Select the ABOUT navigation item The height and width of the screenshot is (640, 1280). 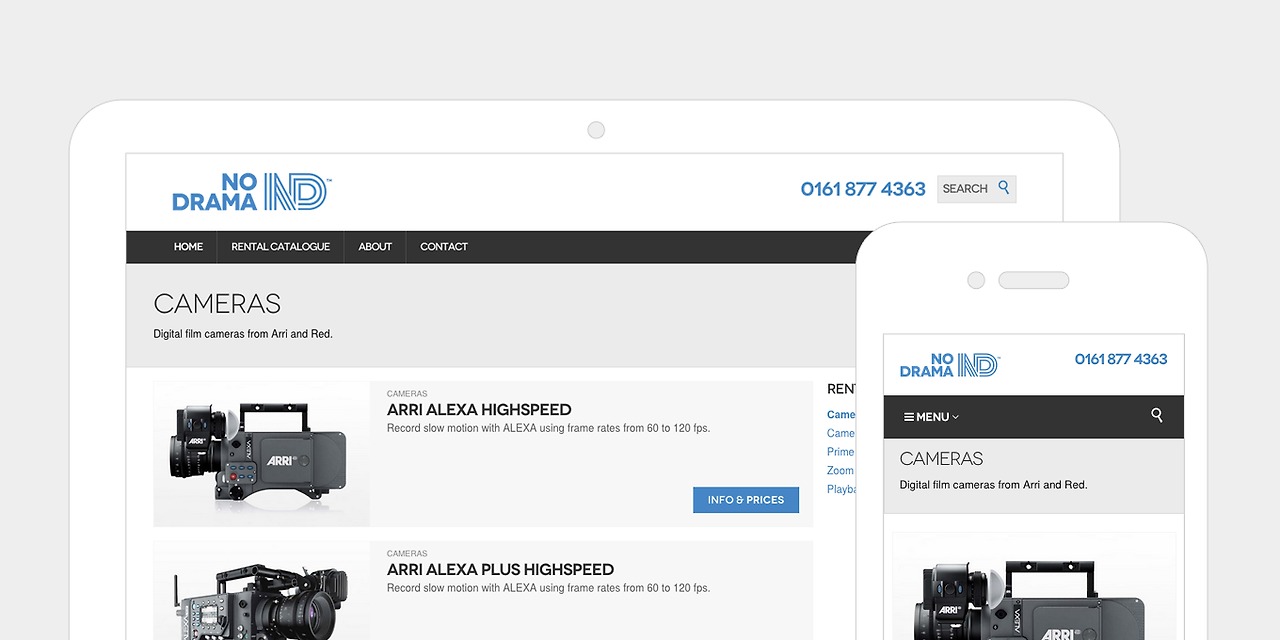coord(375,247)
